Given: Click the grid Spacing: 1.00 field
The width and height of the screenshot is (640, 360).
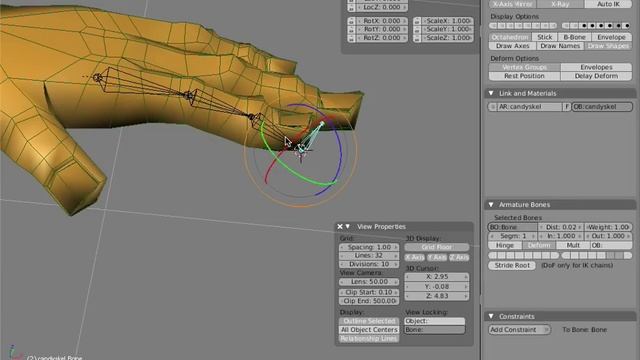Looking at the screenshot, I should tap(369, 247).
